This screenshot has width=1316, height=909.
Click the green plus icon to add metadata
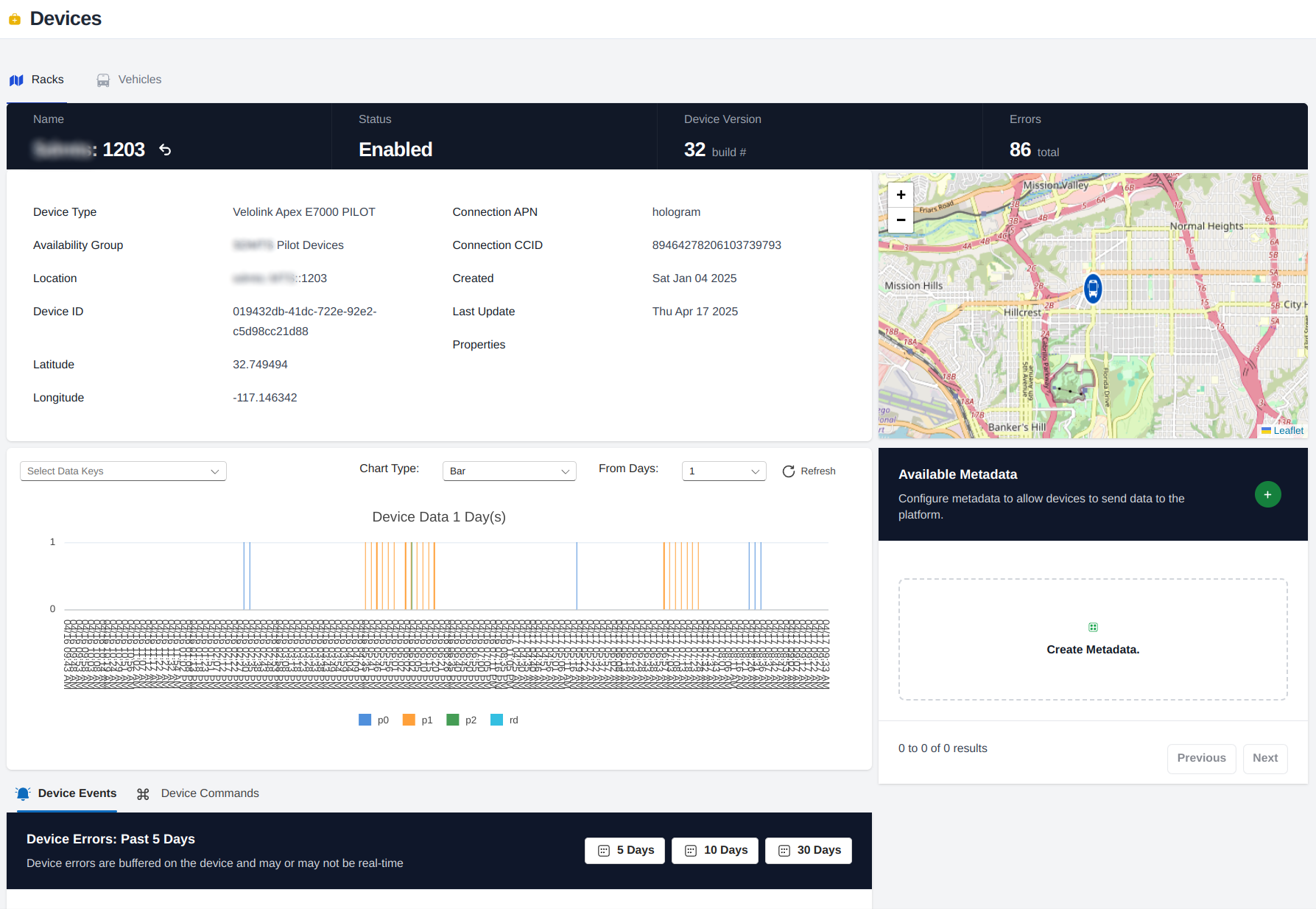coord(1267,494)
